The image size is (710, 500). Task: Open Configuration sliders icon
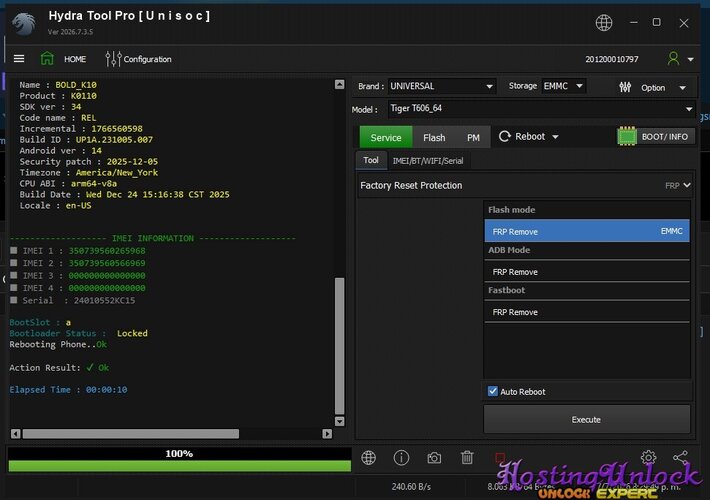[113, 59]
